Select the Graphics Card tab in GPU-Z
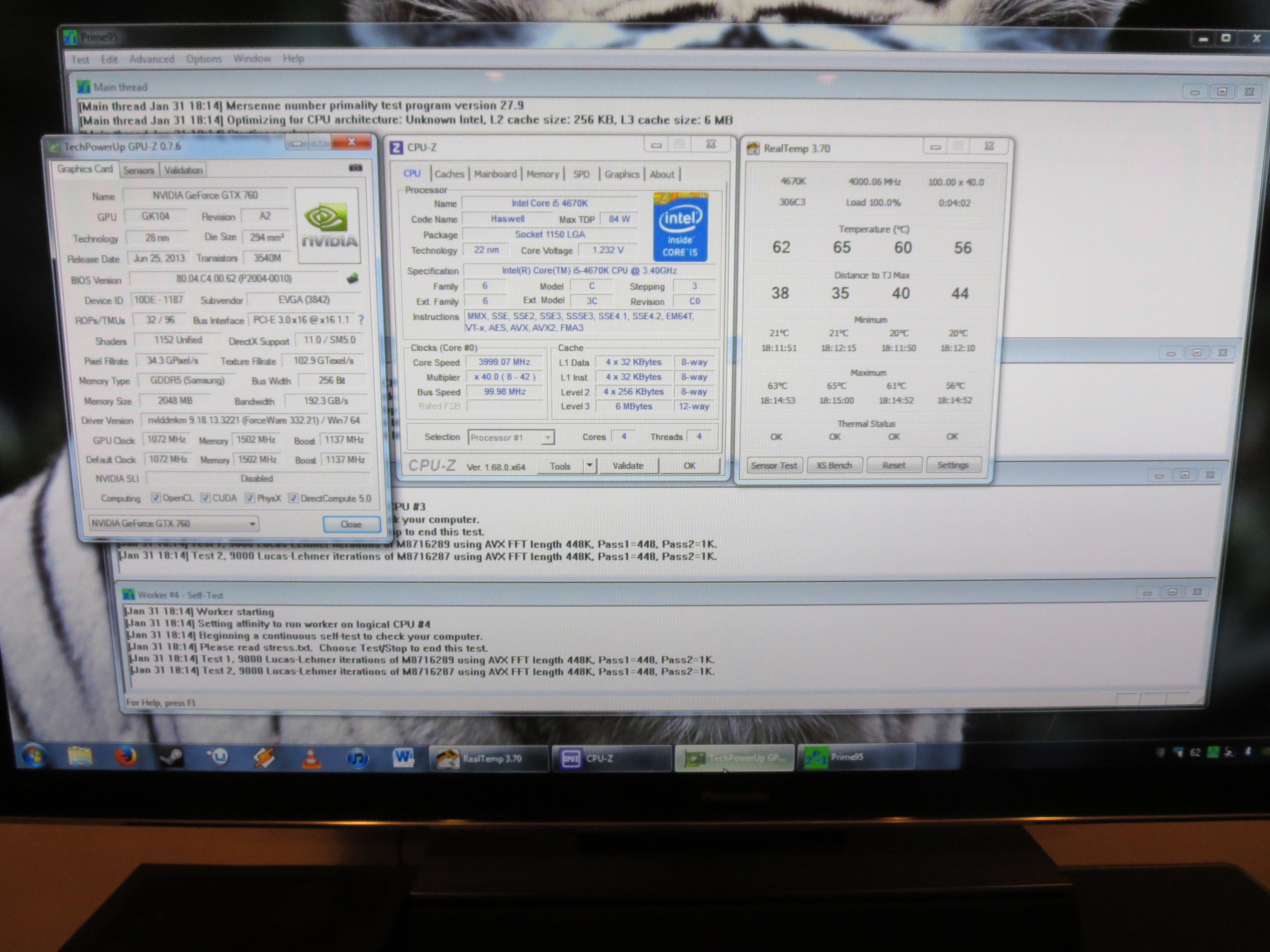The image size is (1270, 952). tap(85, 169)
